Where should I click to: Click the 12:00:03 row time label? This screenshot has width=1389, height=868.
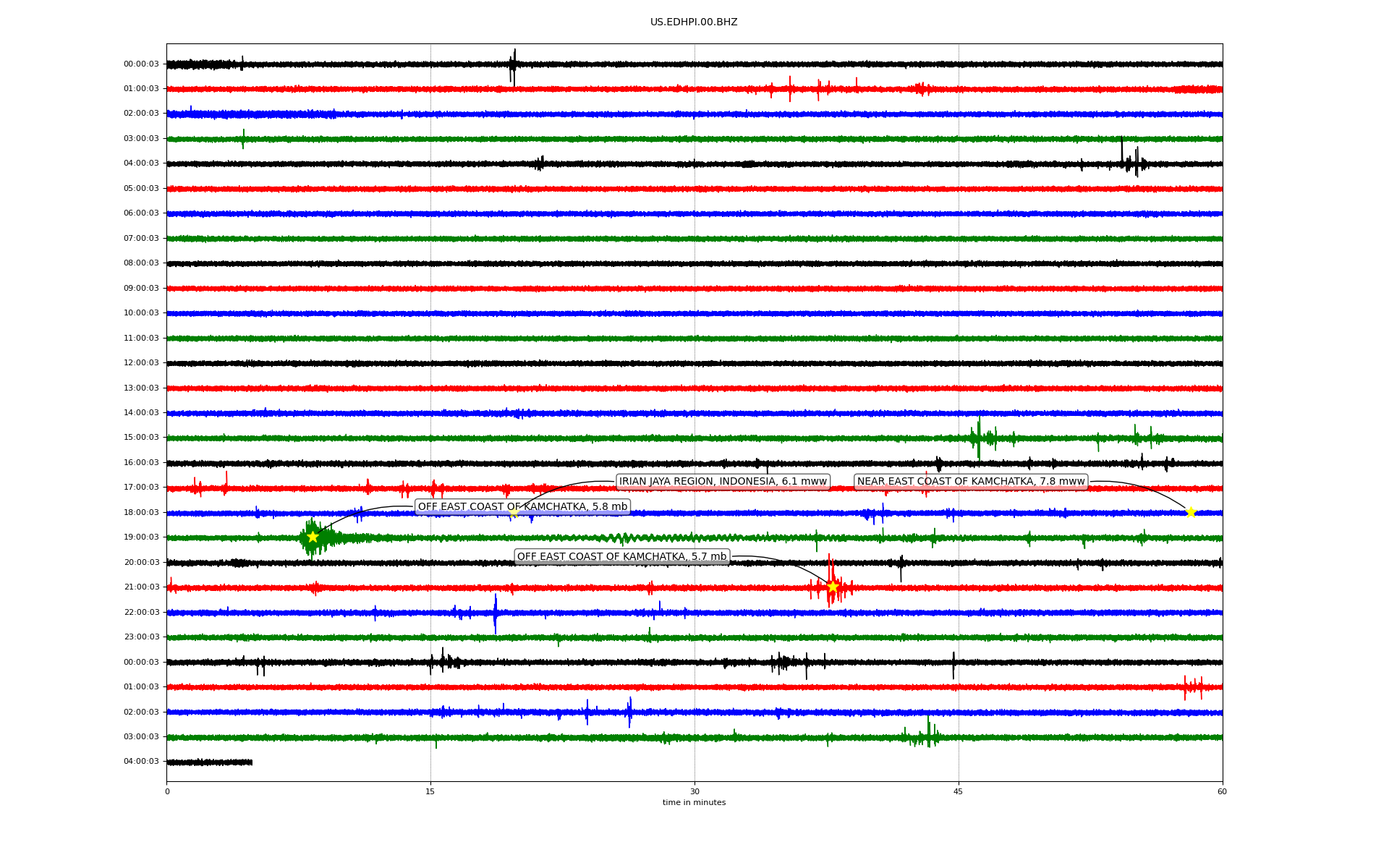141,363
